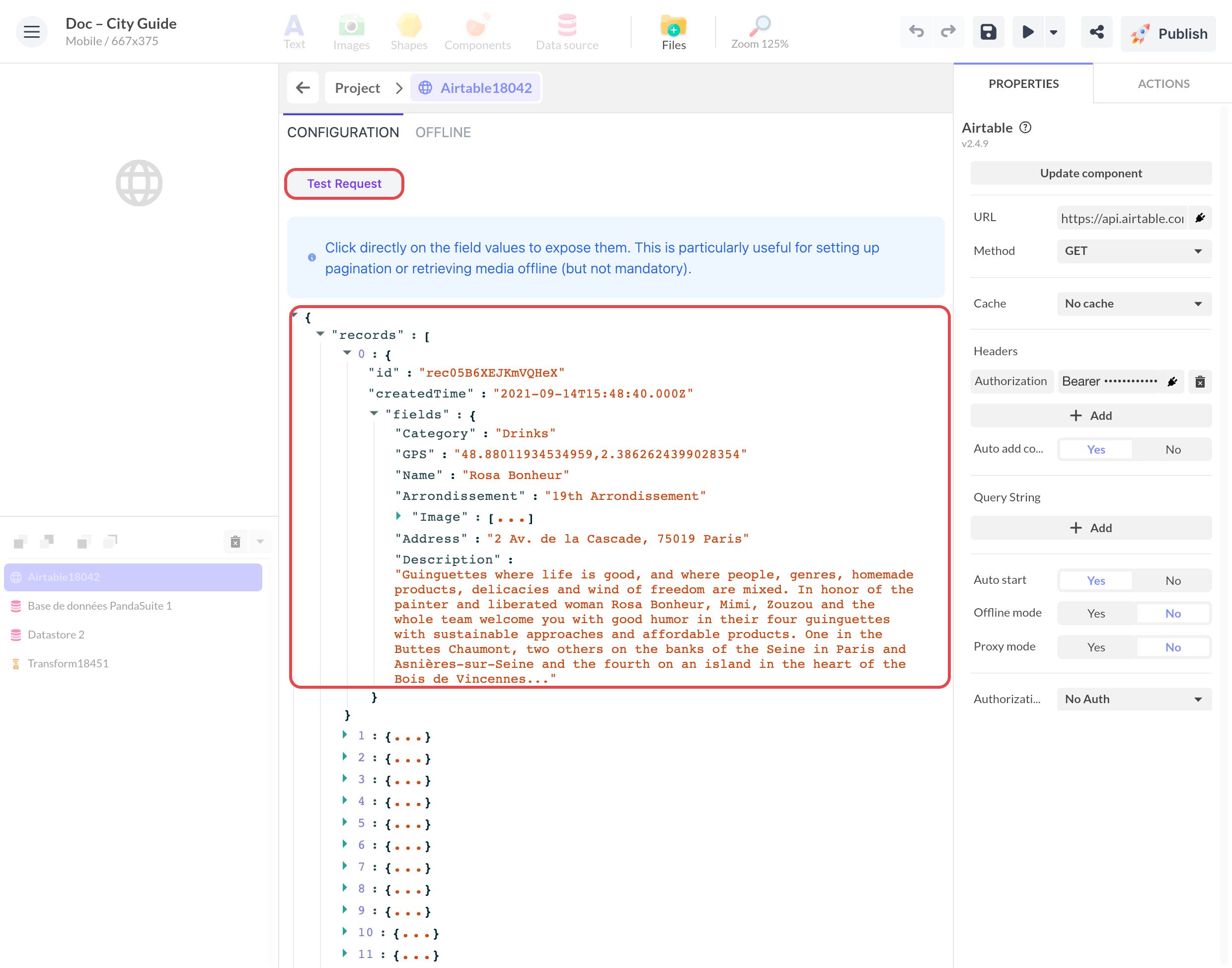Set Proxy mode to Yes
This screenshot has height=968, width=1232.
1095,647
